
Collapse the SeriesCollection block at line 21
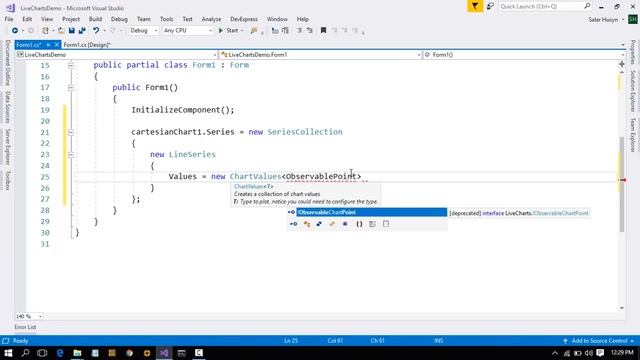pos(71,132)
